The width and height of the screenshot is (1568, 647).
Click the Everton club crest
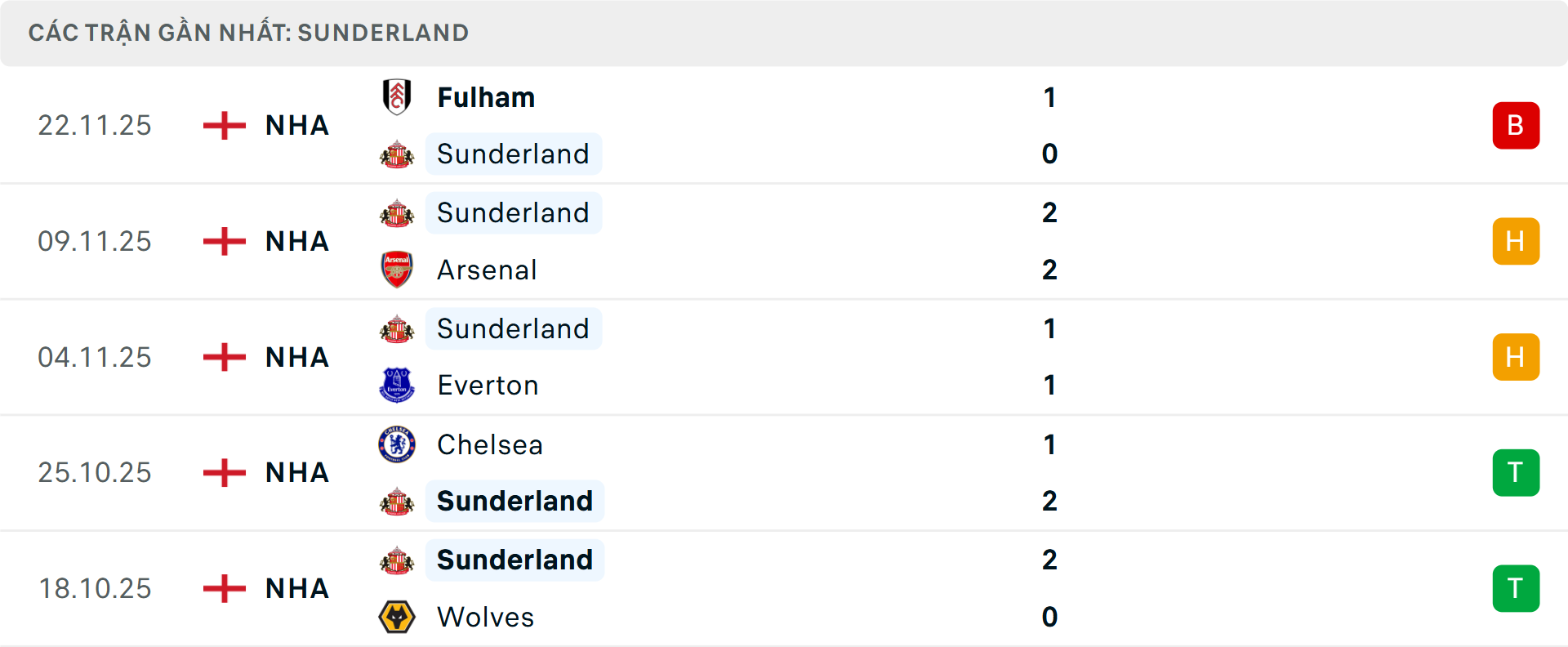coord(397,385)
